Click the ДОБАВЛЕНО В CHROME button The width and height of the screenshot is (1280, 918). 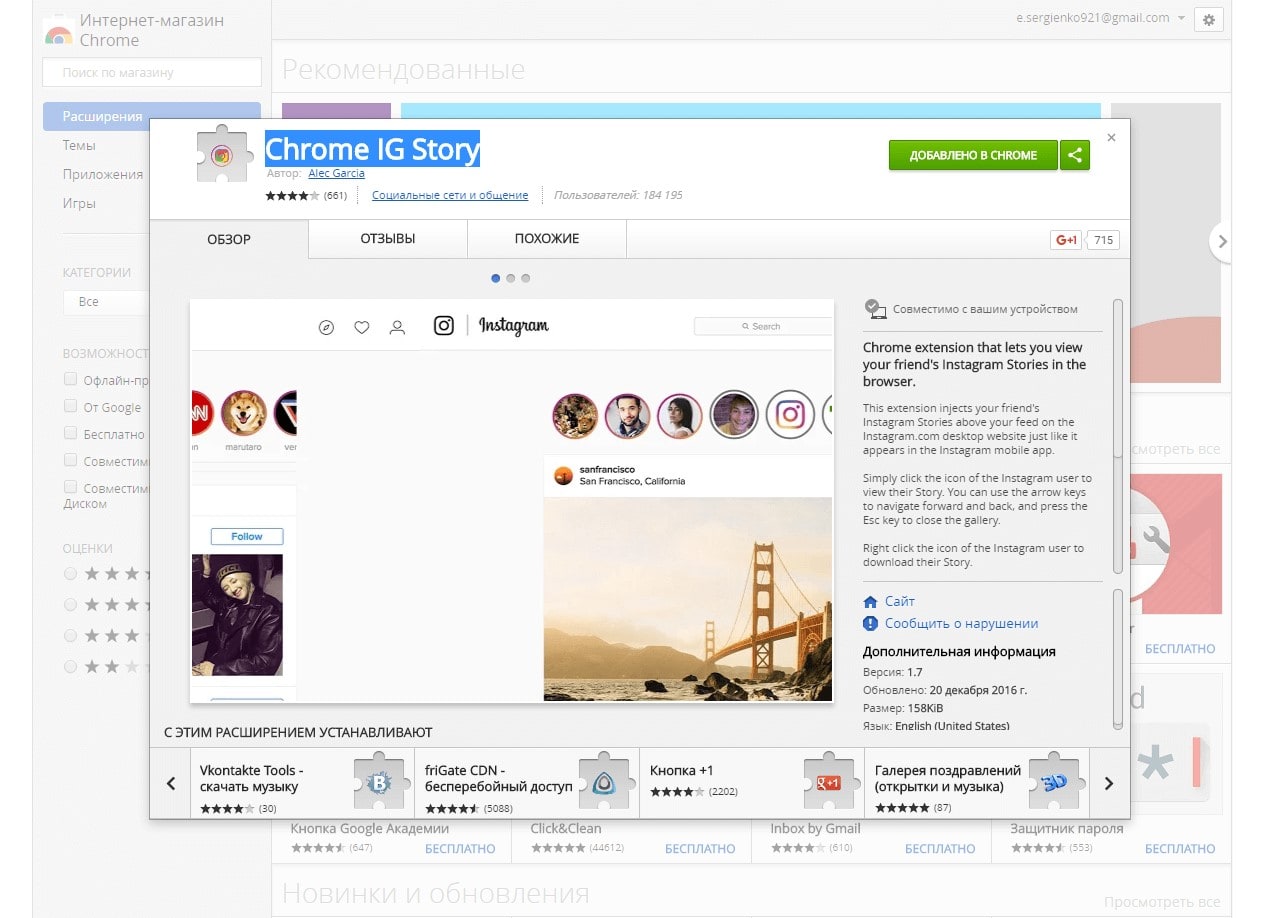(973, 155)
